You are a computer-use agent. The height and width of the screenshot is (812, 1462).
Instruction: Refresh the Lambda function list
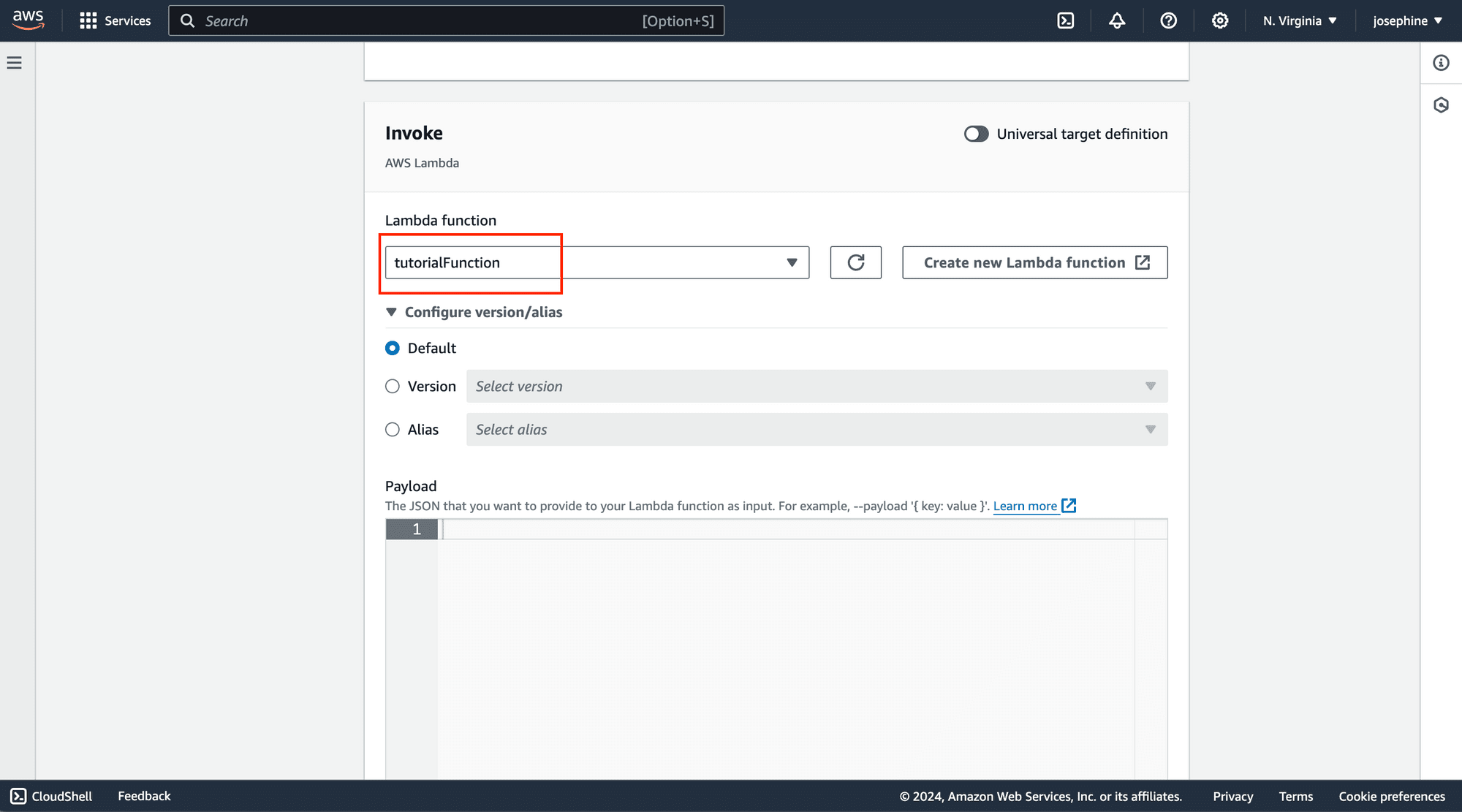coord(856,262)
